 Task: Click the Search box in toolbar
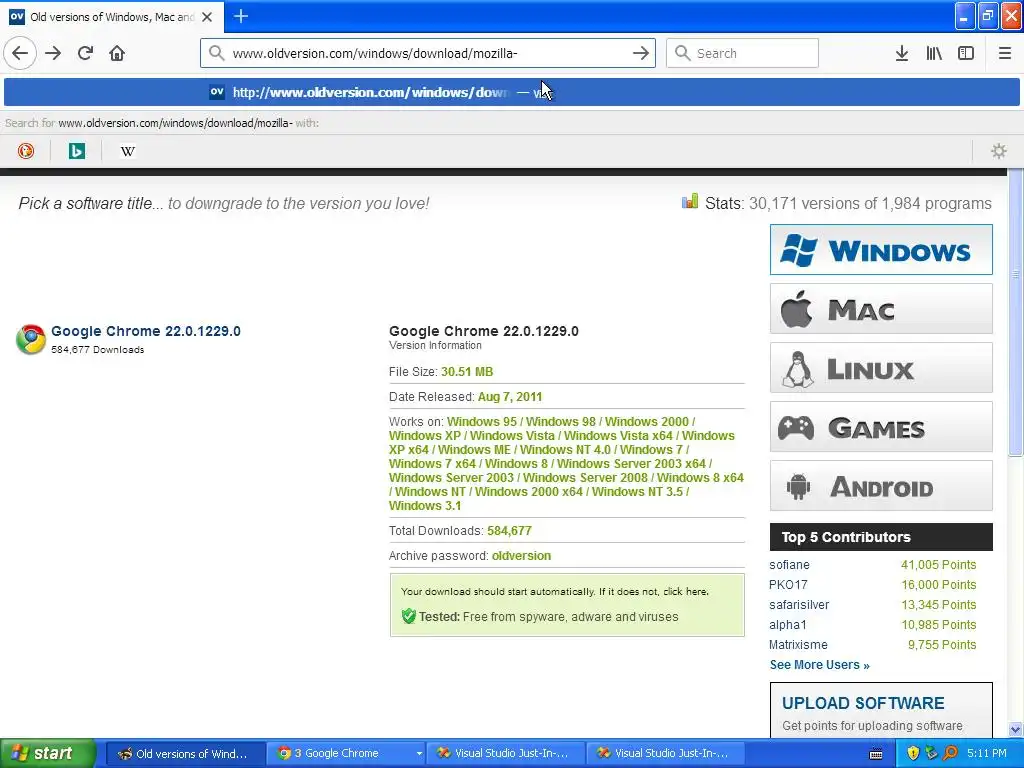click(x=742, y=53)
